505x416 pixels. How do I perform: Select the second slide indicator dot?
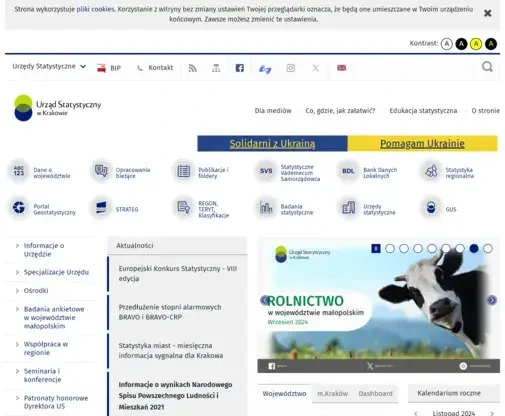coord(404,249)
